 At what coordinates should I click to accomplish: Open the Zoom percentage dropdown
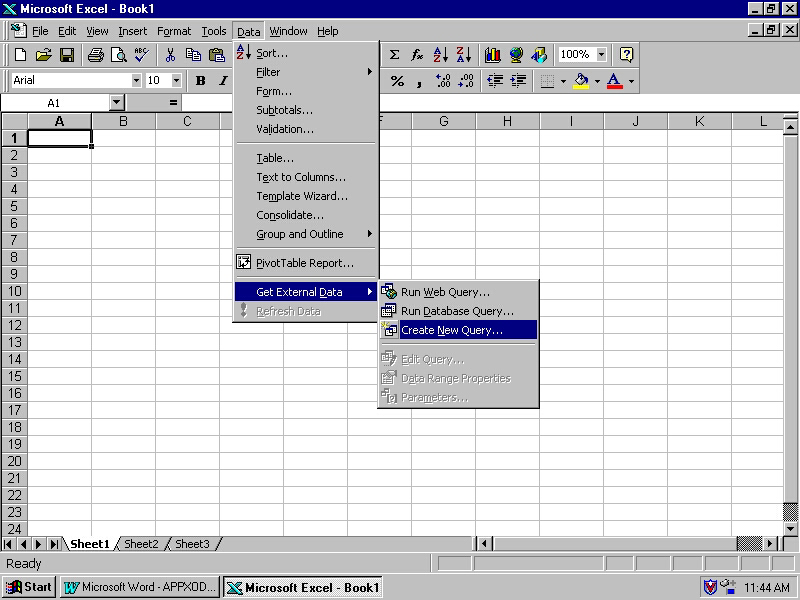(602, 55)
